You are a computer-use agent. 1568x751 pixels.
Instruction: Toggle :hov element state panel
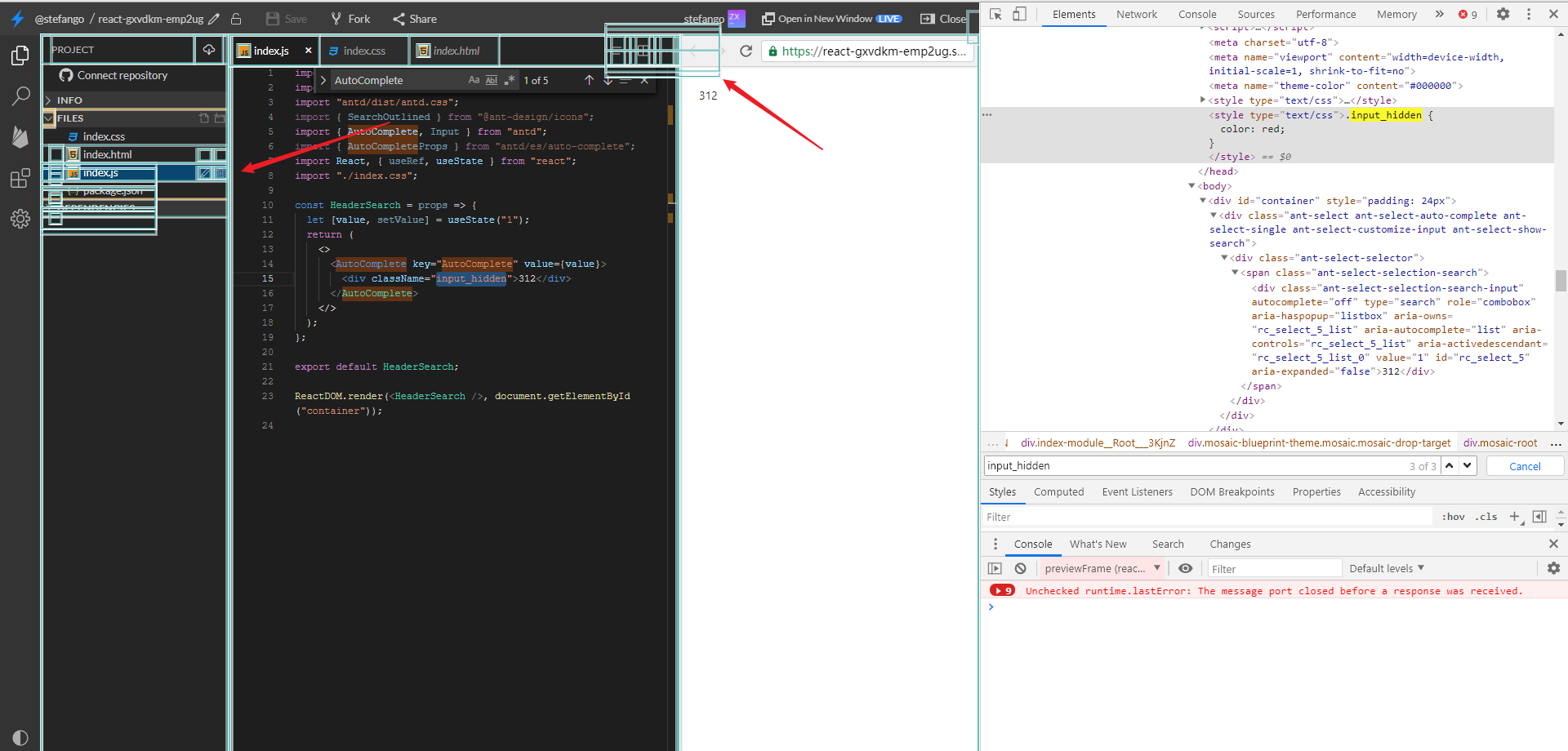tap(1453, 517)
